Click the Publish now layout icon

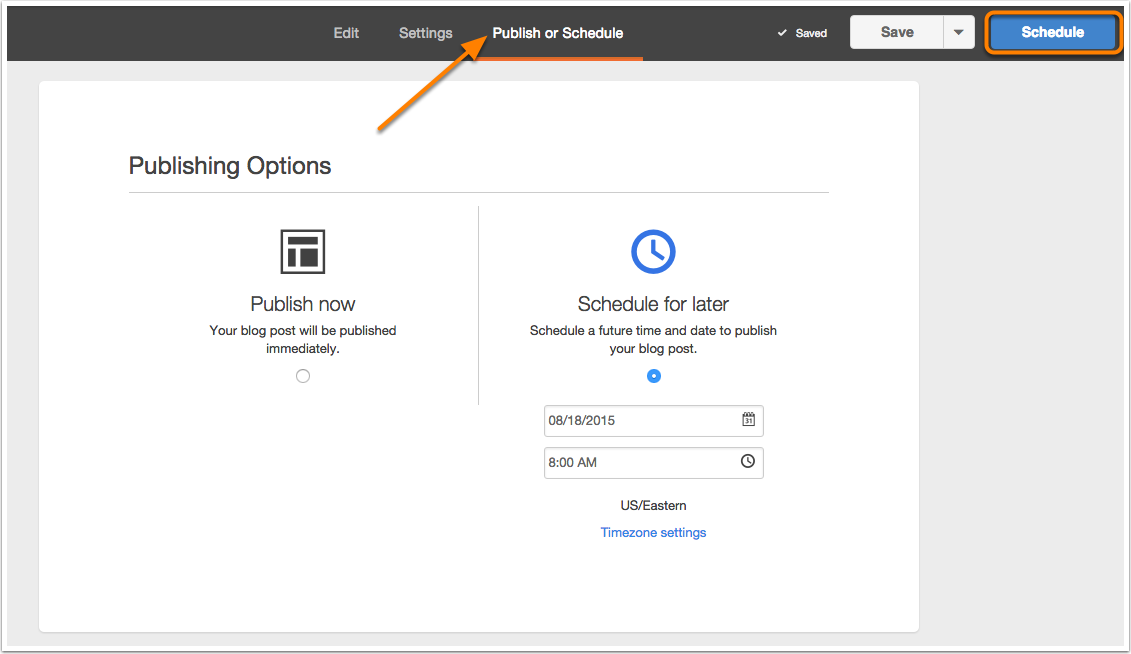click(x=303, y=252)
